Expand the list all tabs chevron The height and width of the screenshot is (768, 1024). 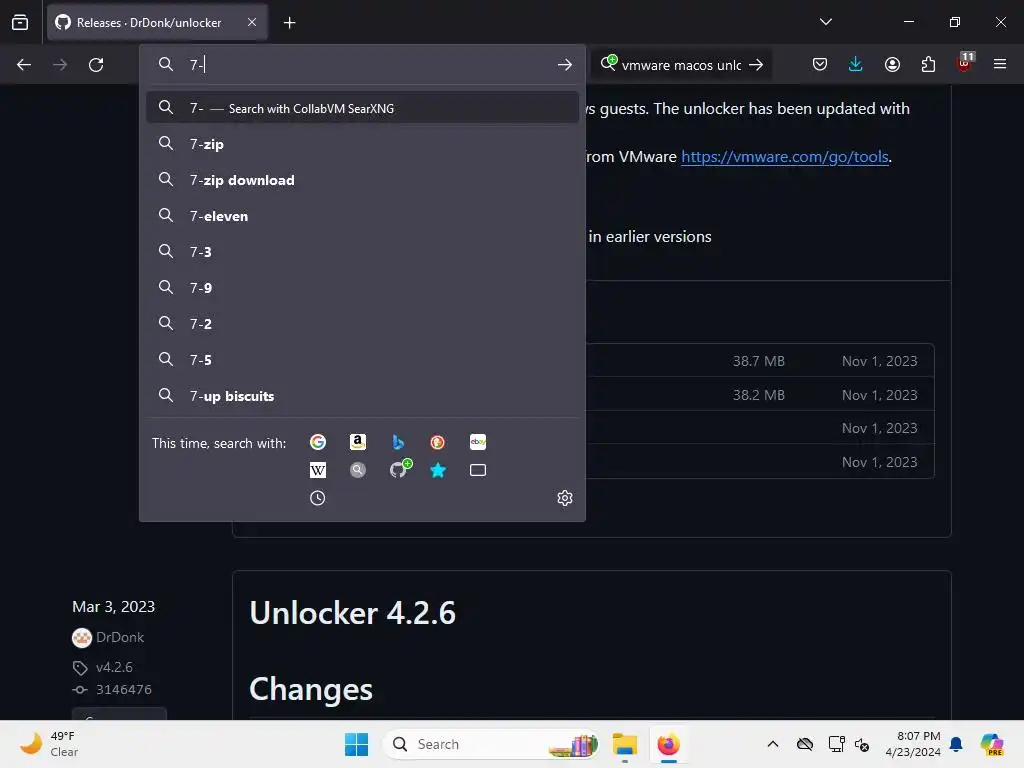(825, 22)
